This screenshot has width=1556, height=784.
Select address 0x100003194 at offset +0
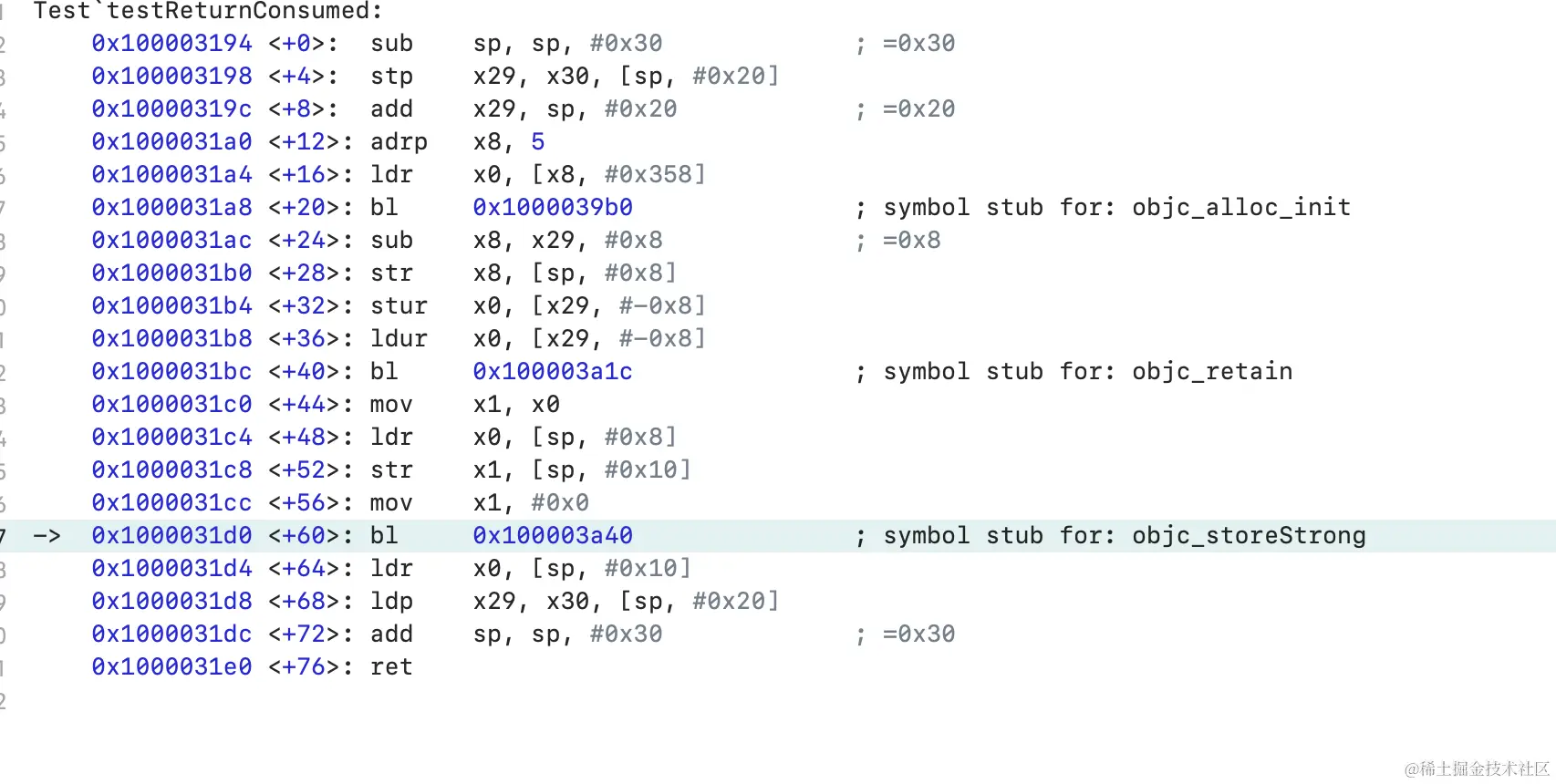171,44
